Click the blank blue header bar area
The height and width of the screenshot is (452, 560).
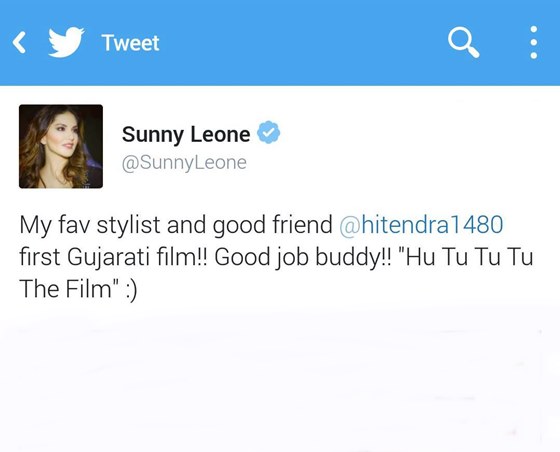click(x=304, y=42)
